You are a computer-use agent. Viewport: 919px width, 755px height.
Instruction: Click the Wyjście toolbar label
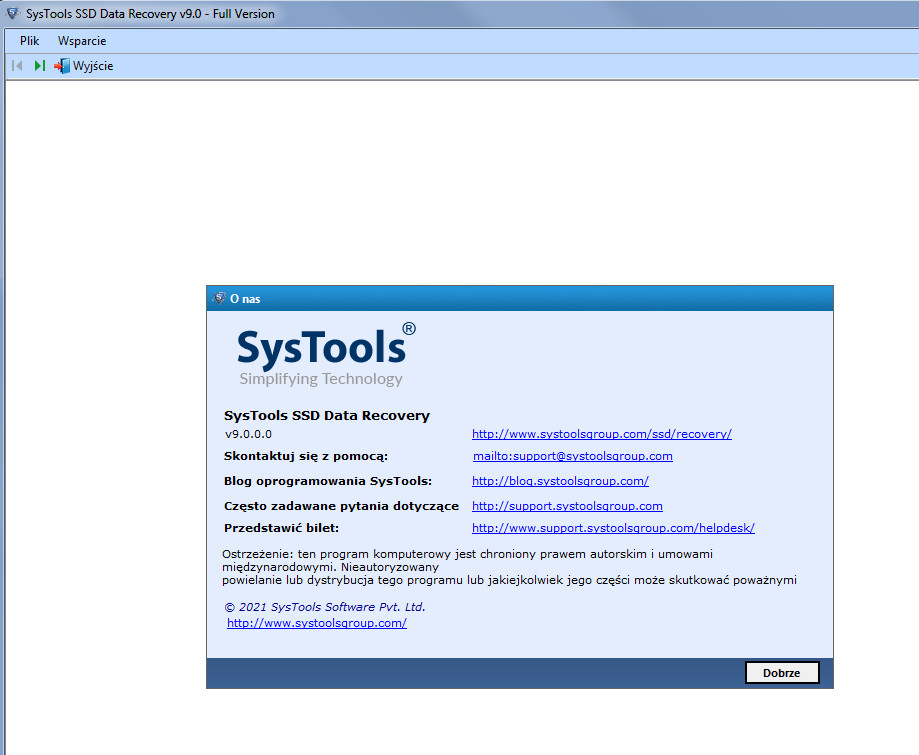pos(93,66)
